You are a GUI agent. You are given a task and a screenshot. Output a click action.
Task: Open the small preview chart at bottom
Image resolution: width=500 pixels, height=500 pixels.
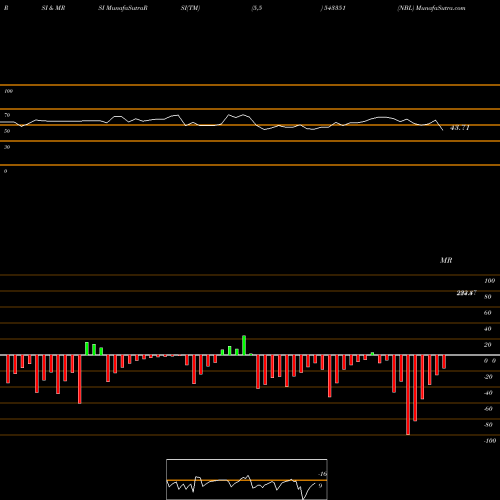point(247,479)
